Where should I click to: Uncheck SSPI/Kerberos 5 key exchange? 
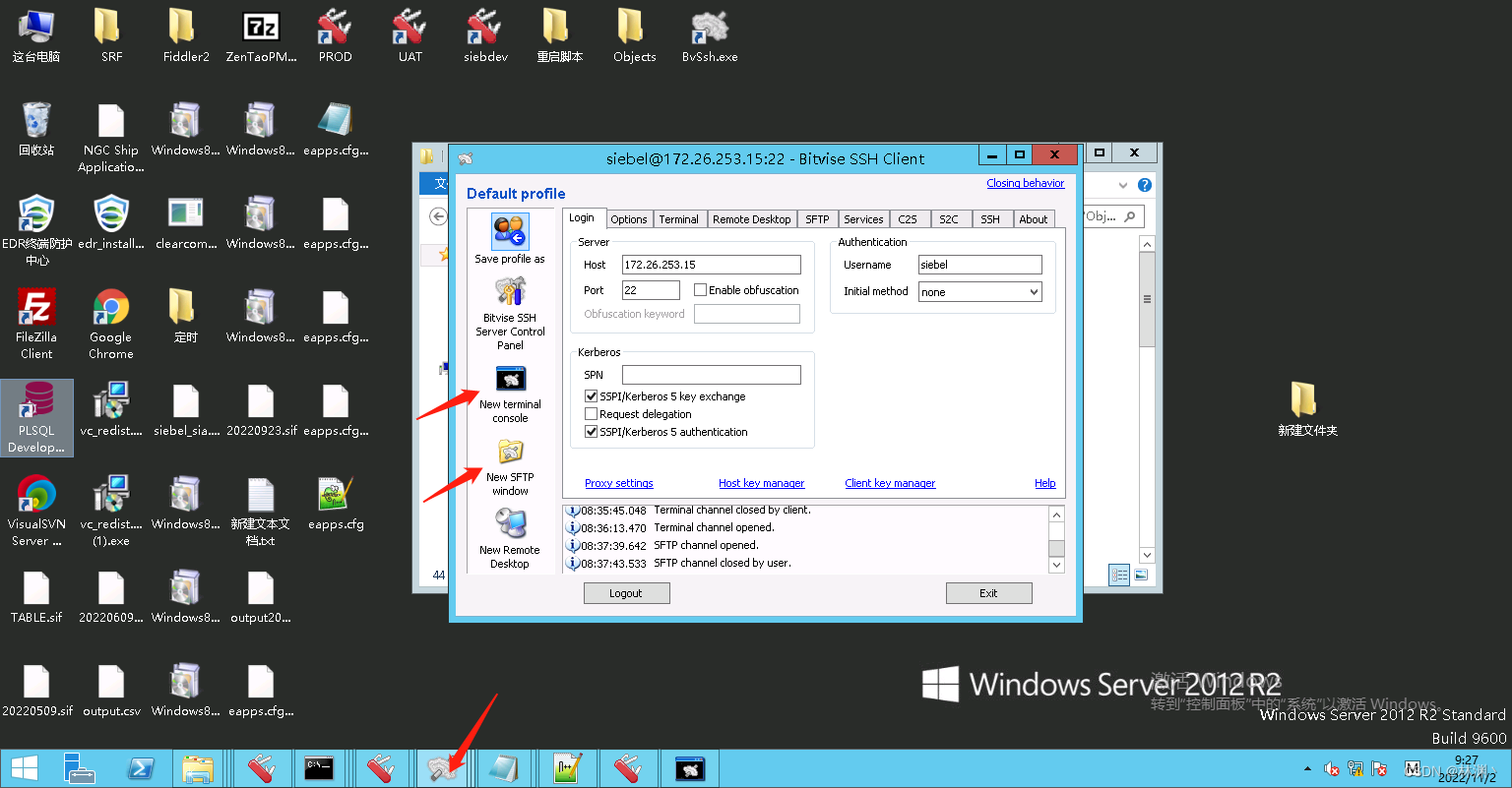591,396
